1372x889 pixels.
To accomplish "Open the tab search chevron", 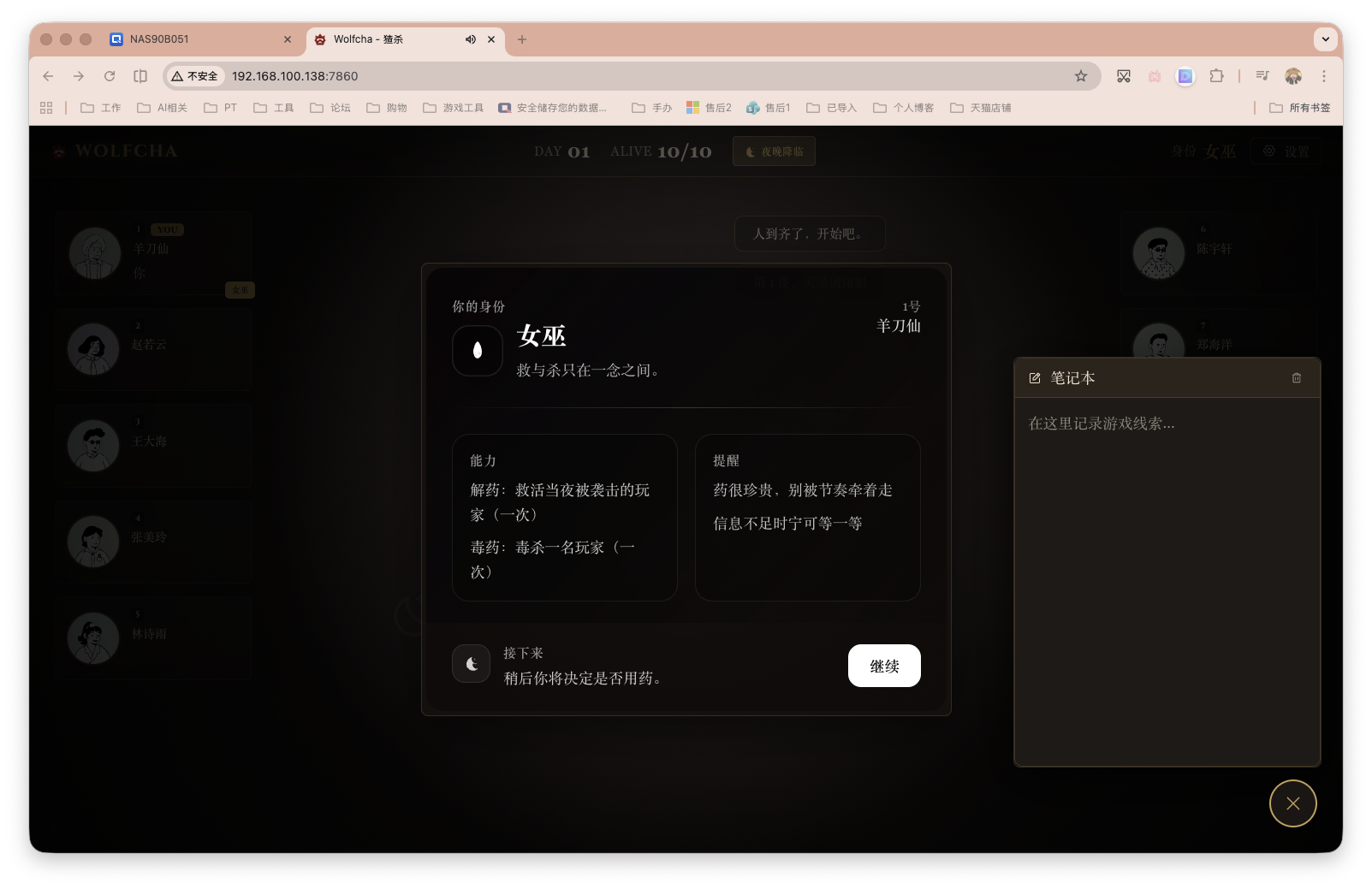I will coord(1325,39).
